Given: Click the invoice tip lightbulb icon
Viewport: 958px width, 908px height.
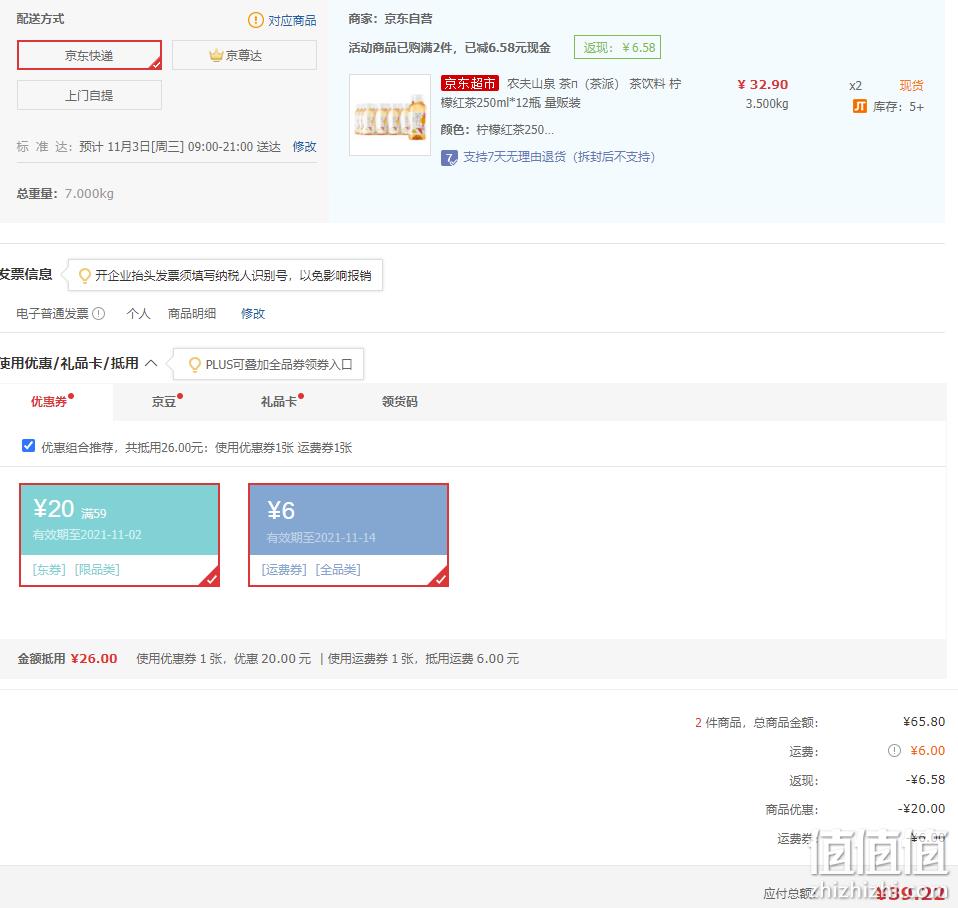Looking at the screenshot, I should click(85, 276).
